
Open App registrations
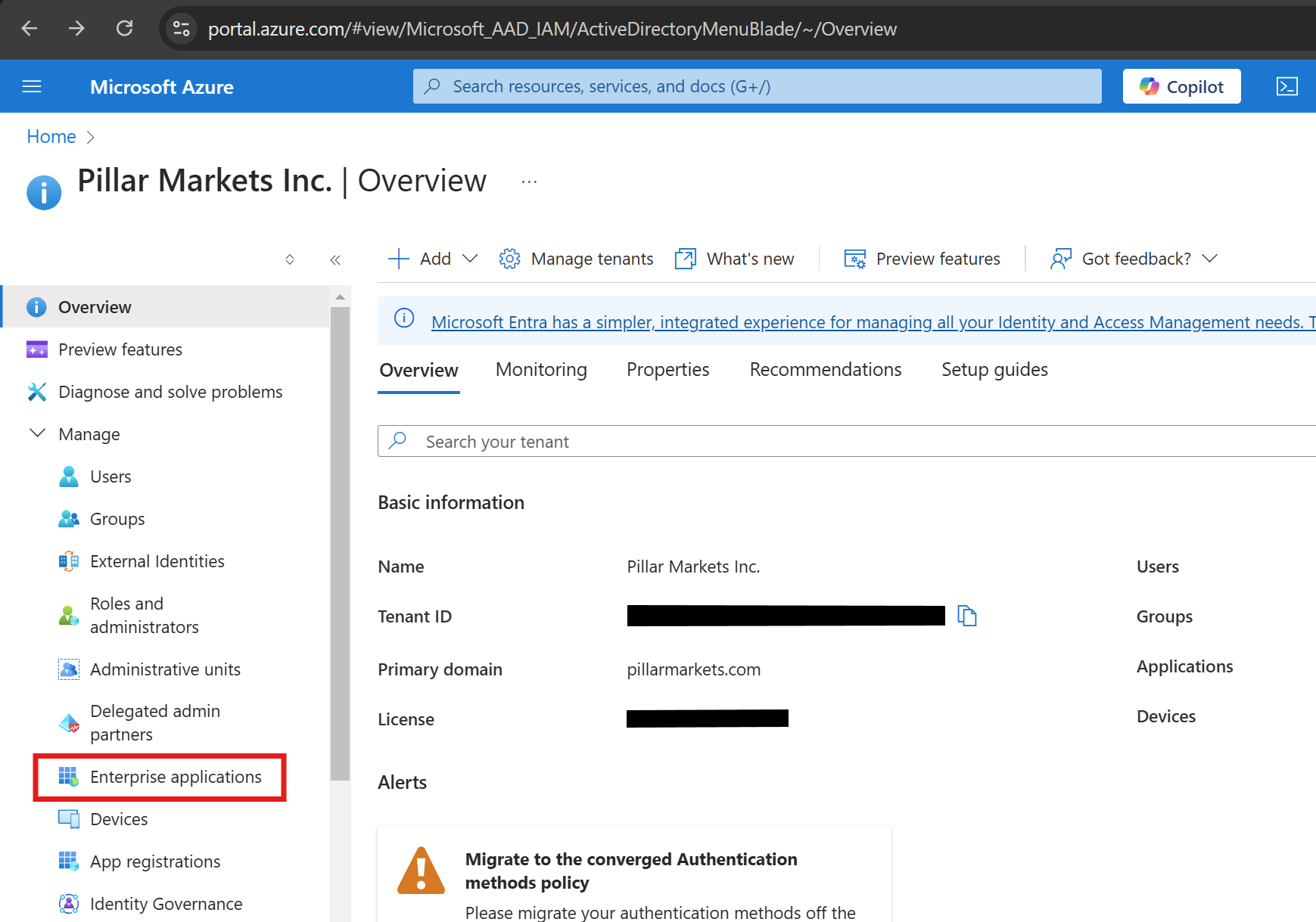[x=155, y=861]
